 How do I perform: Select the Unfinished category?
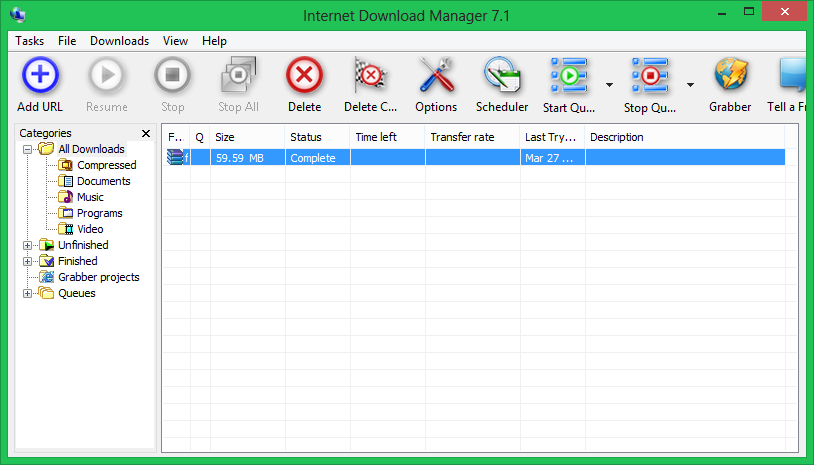tap(83, 245)
